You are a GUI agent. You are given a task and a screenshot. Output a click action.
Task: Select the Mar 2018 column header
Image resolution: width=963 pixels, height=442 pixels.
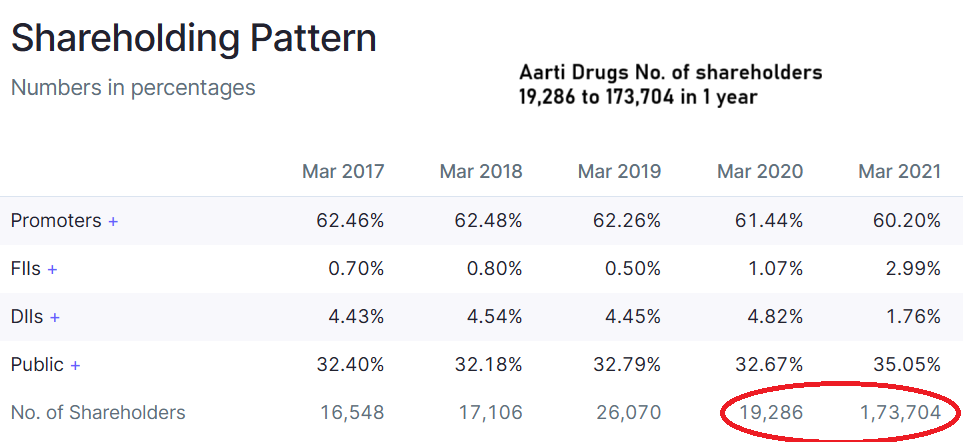(x=481, y=171)
